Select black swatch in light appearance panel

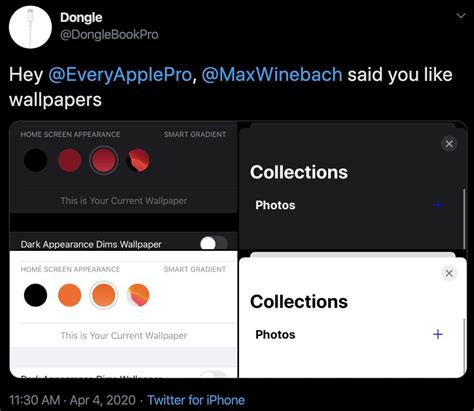pyautogui.click(x=35, y=295)
